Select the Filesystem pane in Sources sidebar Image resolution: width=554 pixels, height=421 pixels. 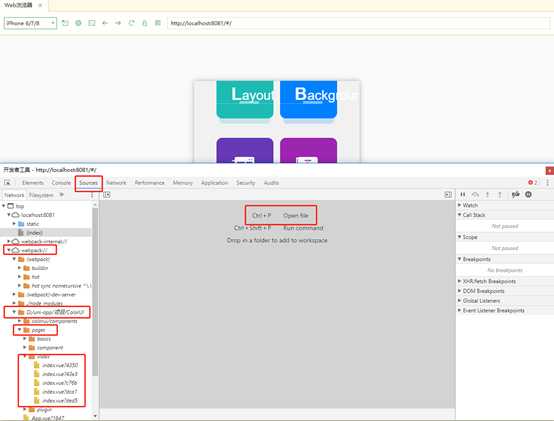click(41, 195)
